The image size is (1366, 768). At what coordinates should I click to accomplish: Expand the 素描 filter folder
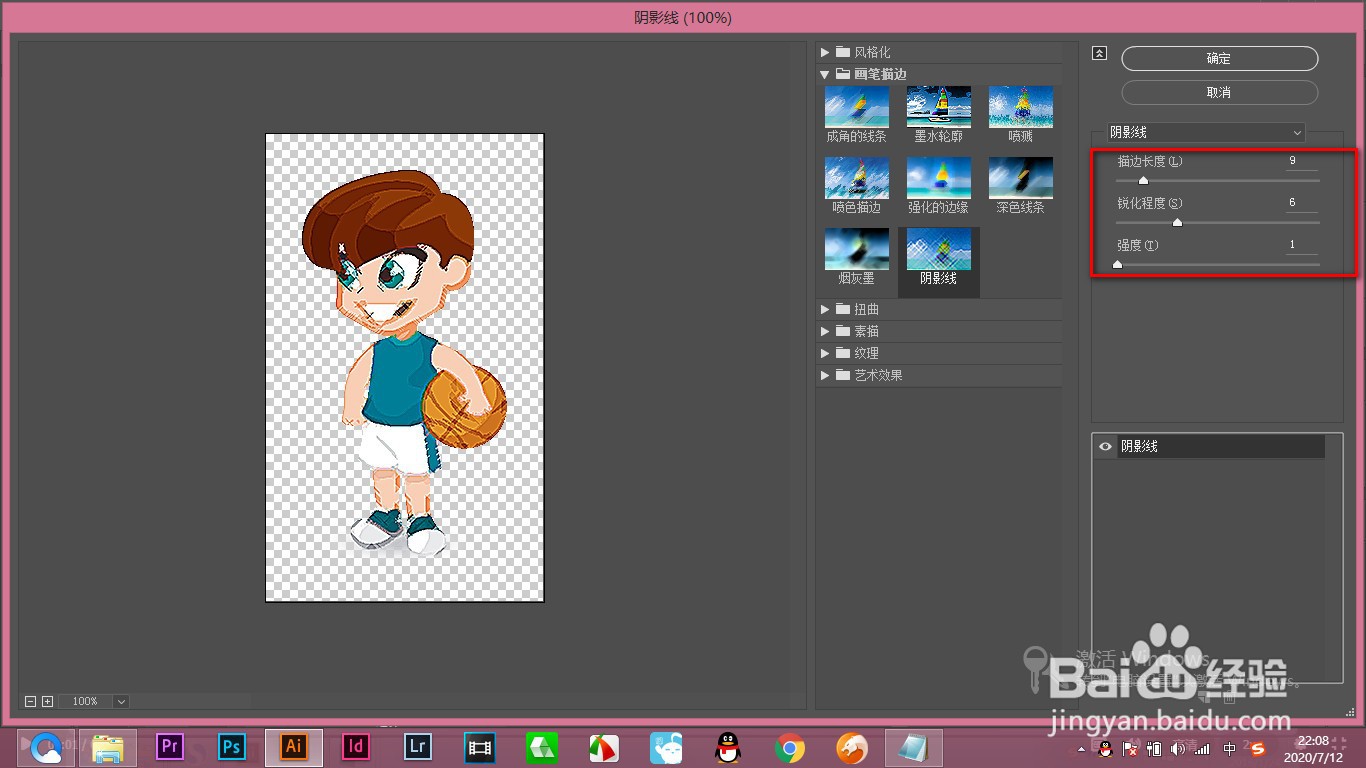[x=825, y=331]
